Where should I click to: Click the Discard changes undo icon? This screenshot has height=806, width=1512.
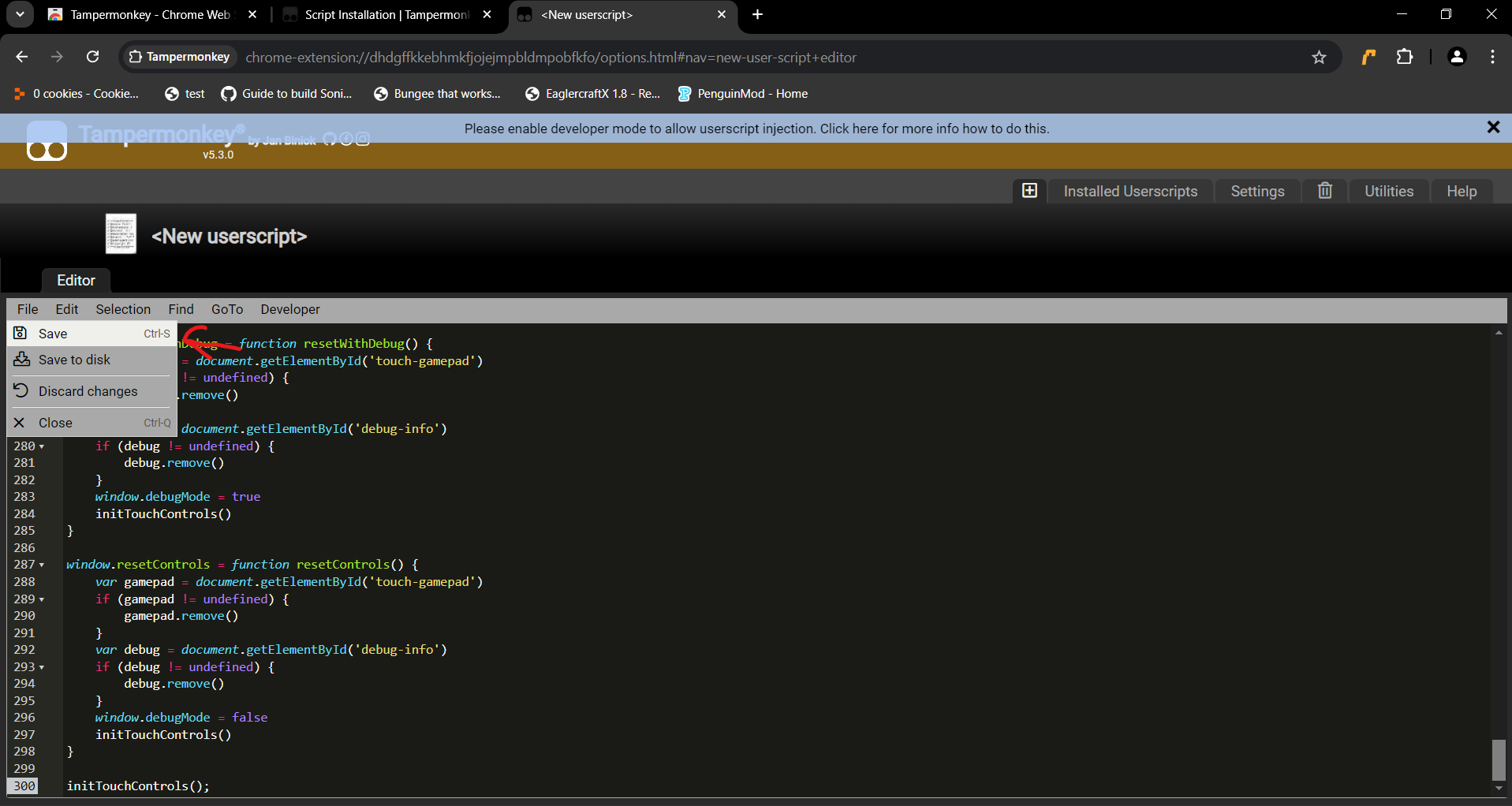point(21,390)
